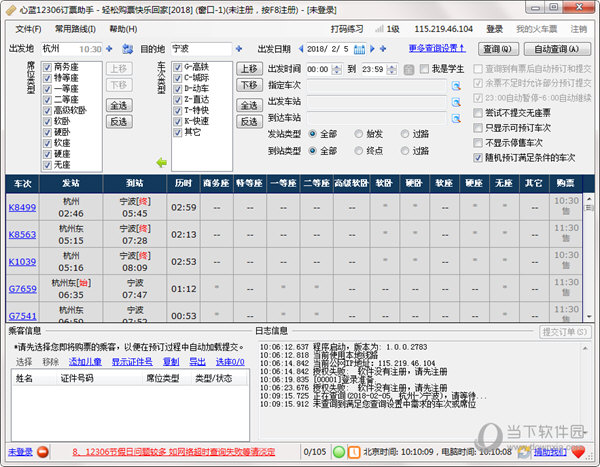The height and width of the screenshot is (467, 600).
Task: Toggle 二等座 seat type checkbox
Action: 47,100
